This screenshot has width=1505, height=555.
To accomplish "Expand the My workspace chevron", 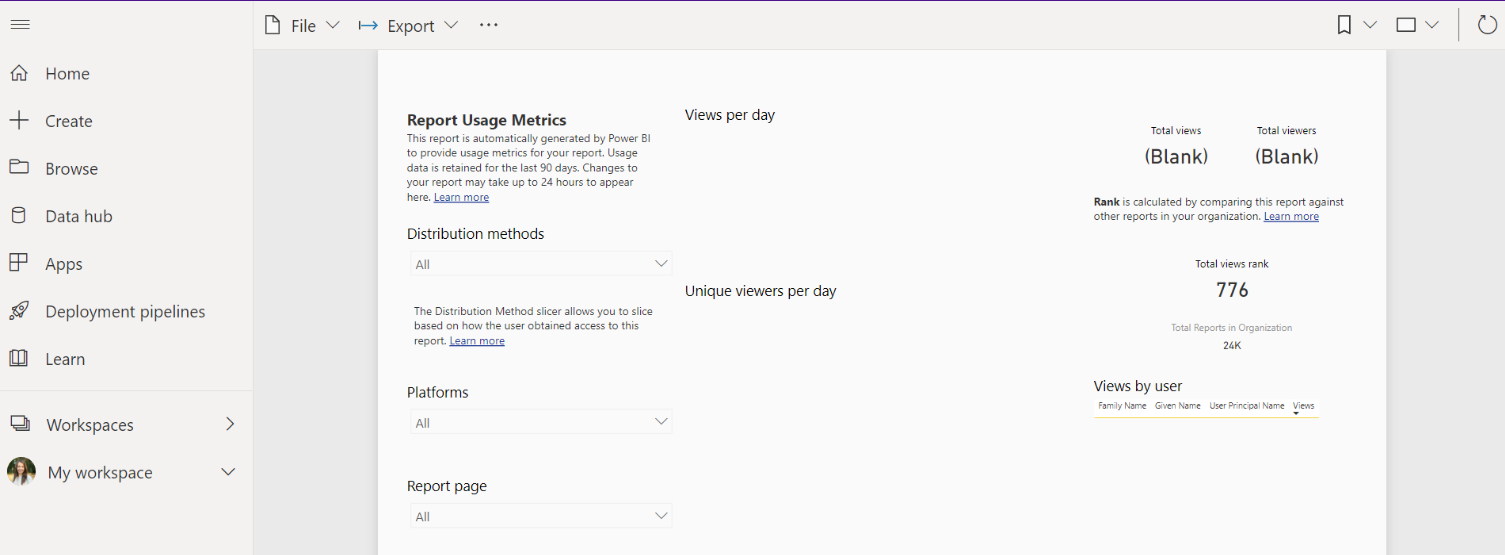I will pyautogui.click(x=228, y=472).
